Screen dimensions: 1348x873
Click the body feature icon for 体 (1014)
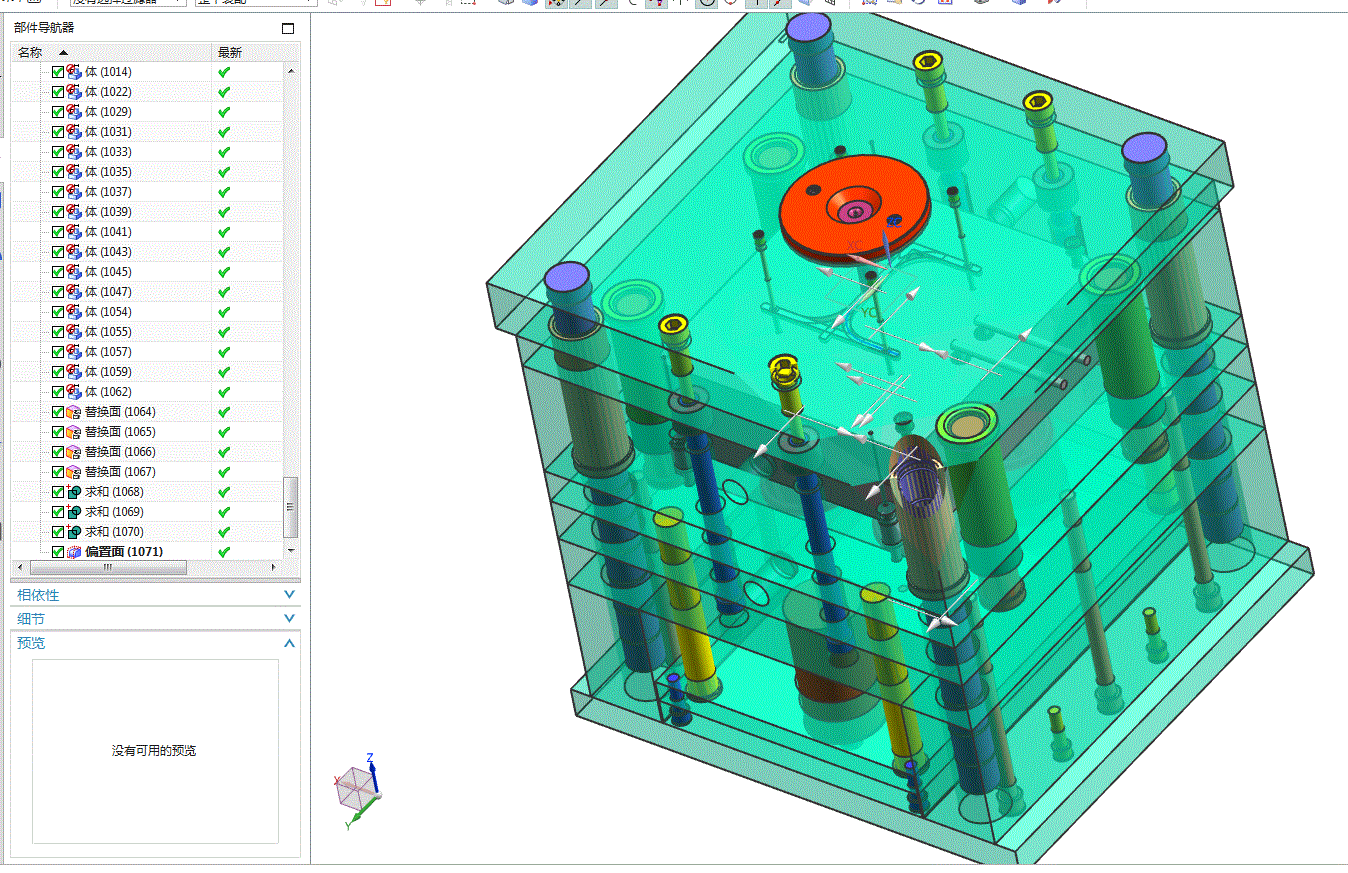pyautogui.click(x=74, y=72)
